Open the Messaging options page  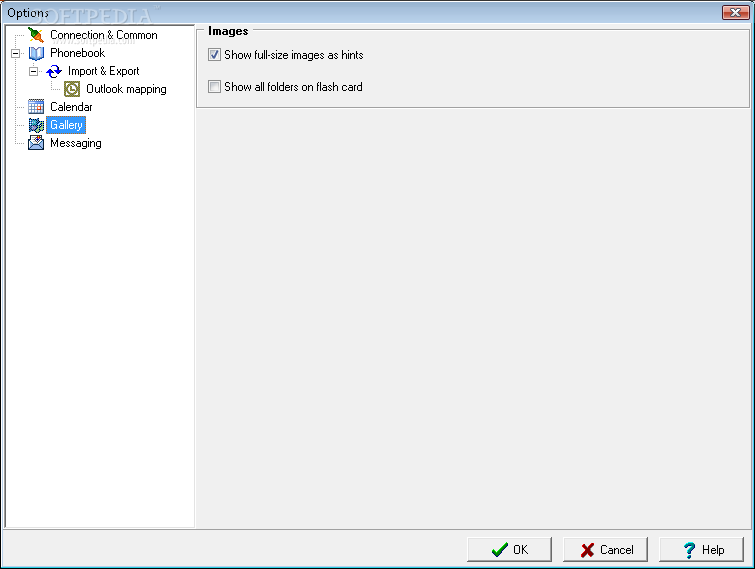pyautogui.click(x=76, y=143)
